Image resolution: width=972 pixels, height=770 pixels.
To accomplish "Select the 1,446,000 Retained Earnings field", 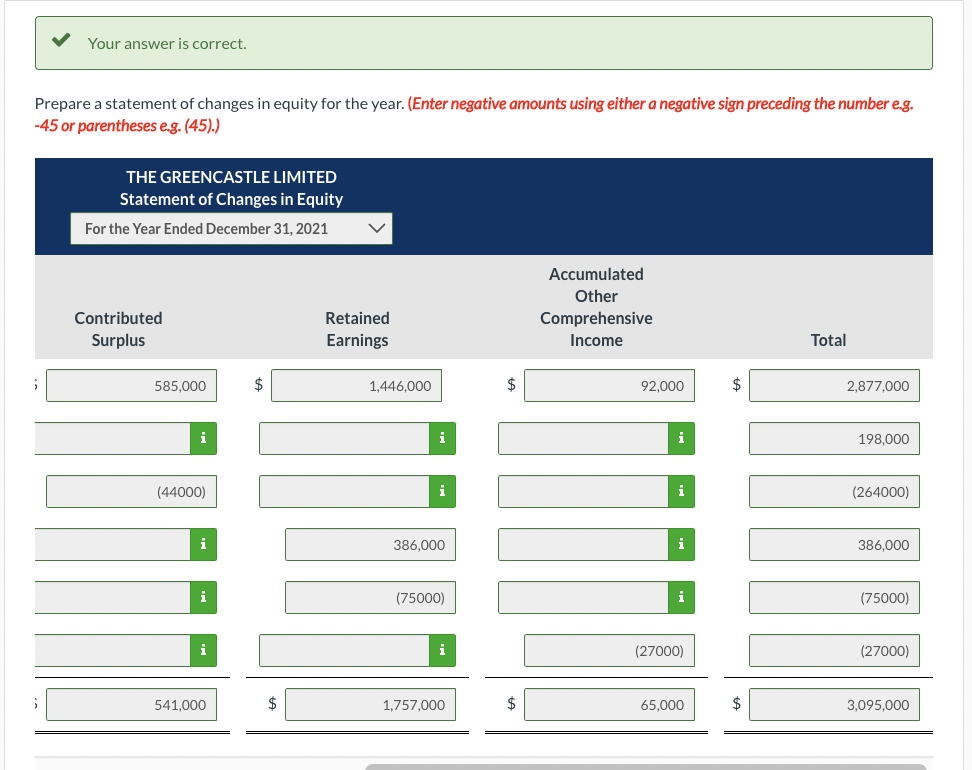I will point(356,386).
